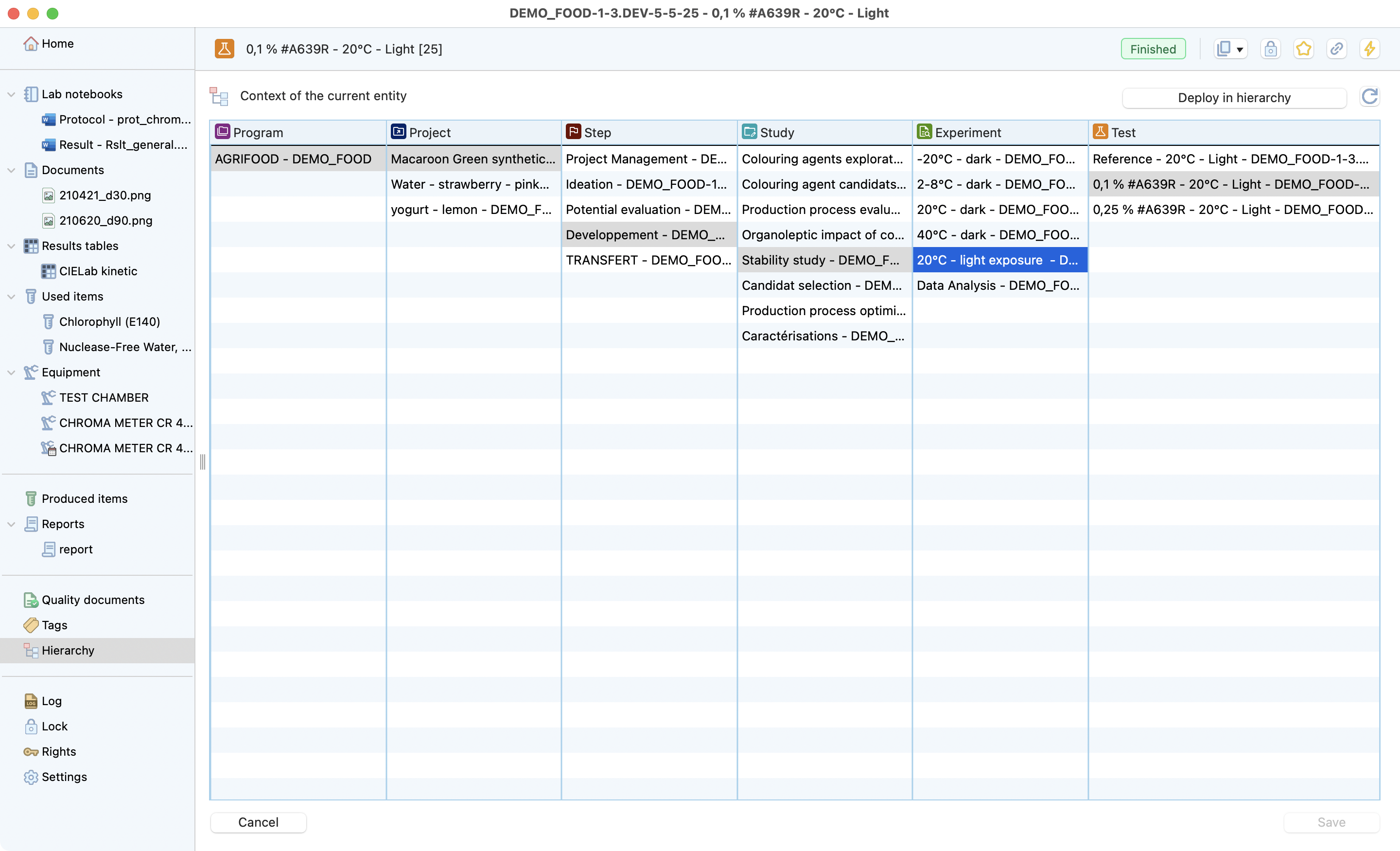The width and height of the screenshot is (1400, 851).
Task: Open the Rights key sidebar item
Action: click(58, 751)
